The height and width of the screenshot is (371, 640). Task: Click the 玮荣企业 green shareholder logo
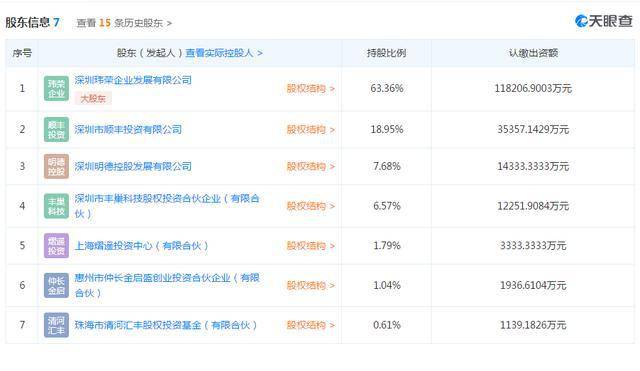(x=56, y=89)
